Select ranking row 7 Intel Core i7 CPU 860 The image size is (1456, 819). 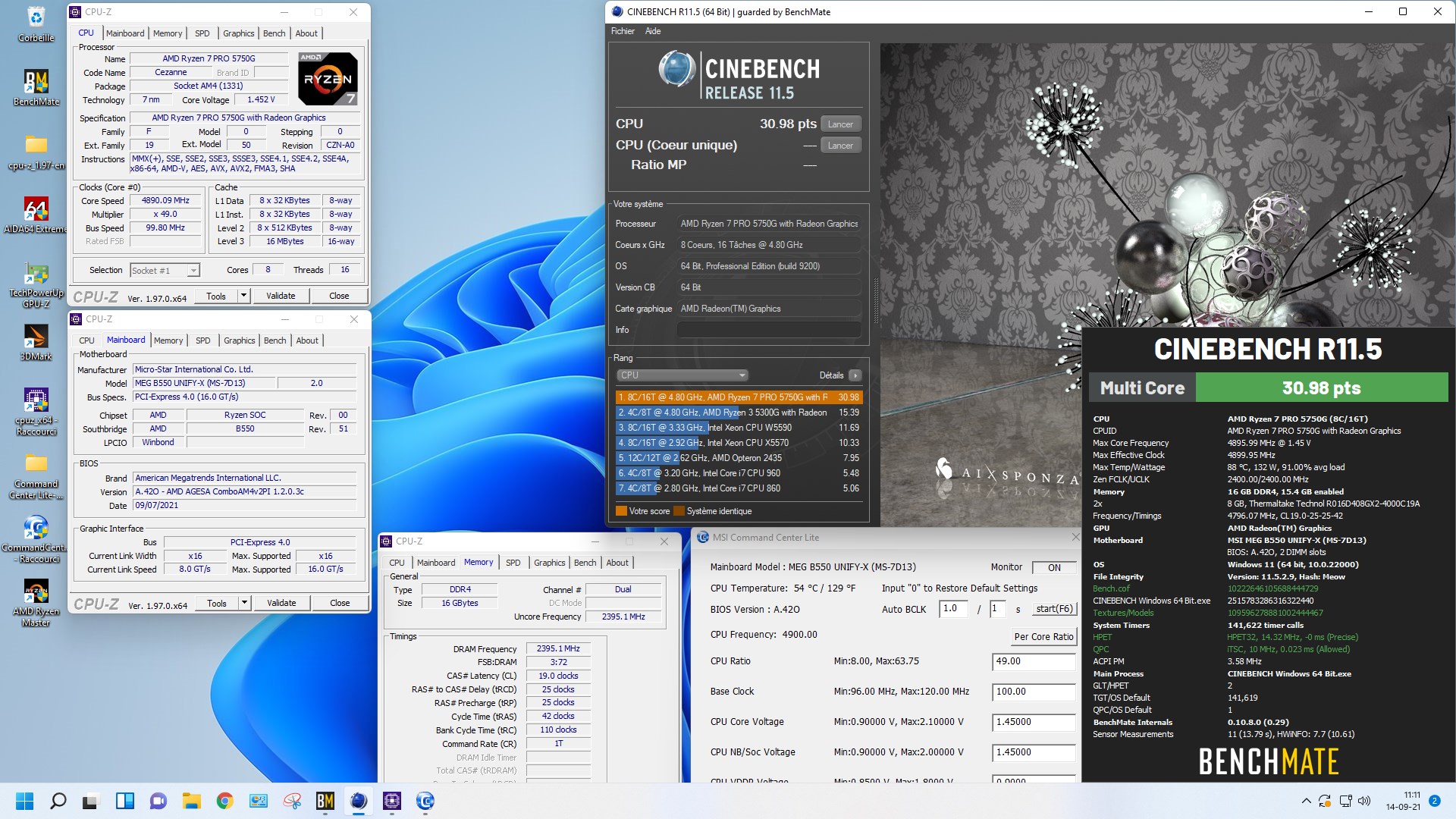tap(739, 488)
